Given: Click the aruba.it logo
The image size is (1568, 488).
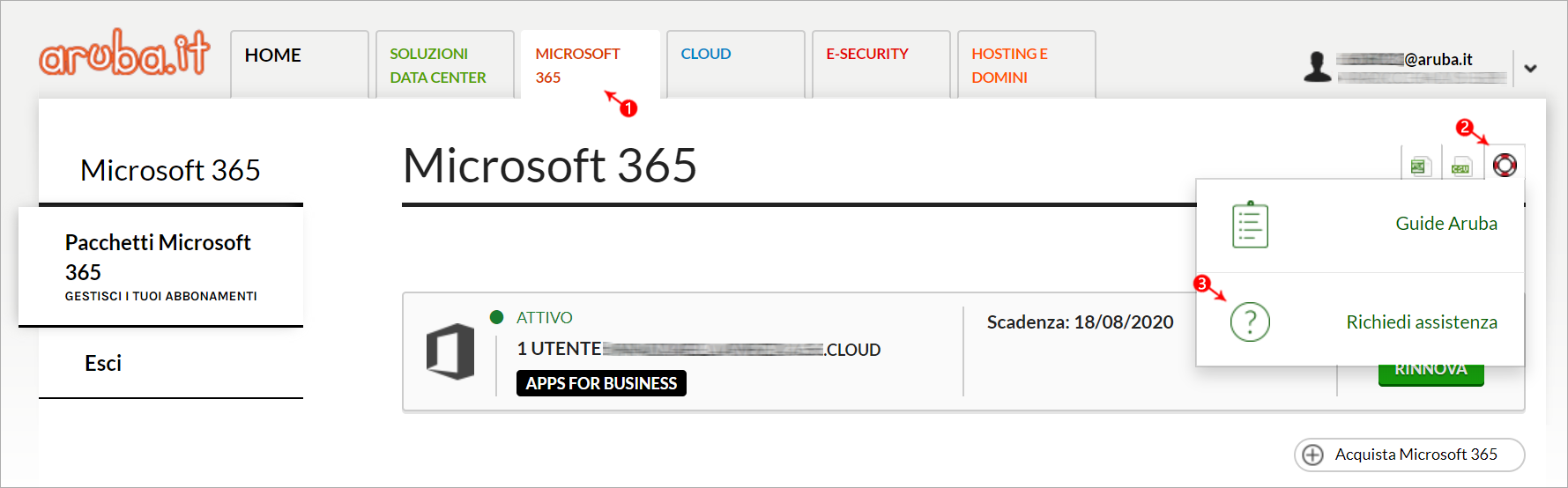Looking at the screenshot, I should (x=124, y=54).
